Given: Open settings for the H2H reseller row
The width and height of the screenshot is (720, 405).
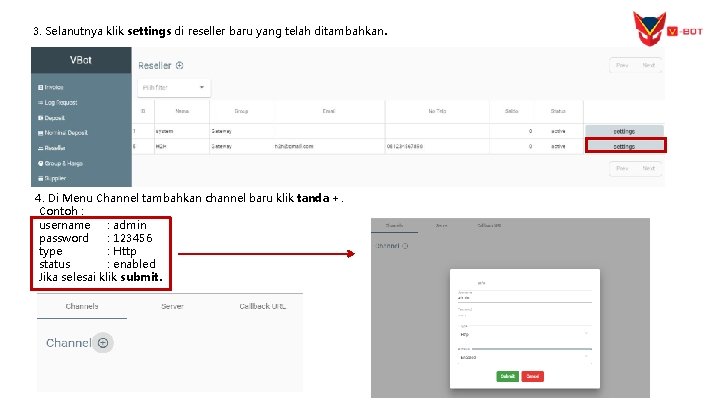Looking at the screenshot, I should [x=625, y=146].
